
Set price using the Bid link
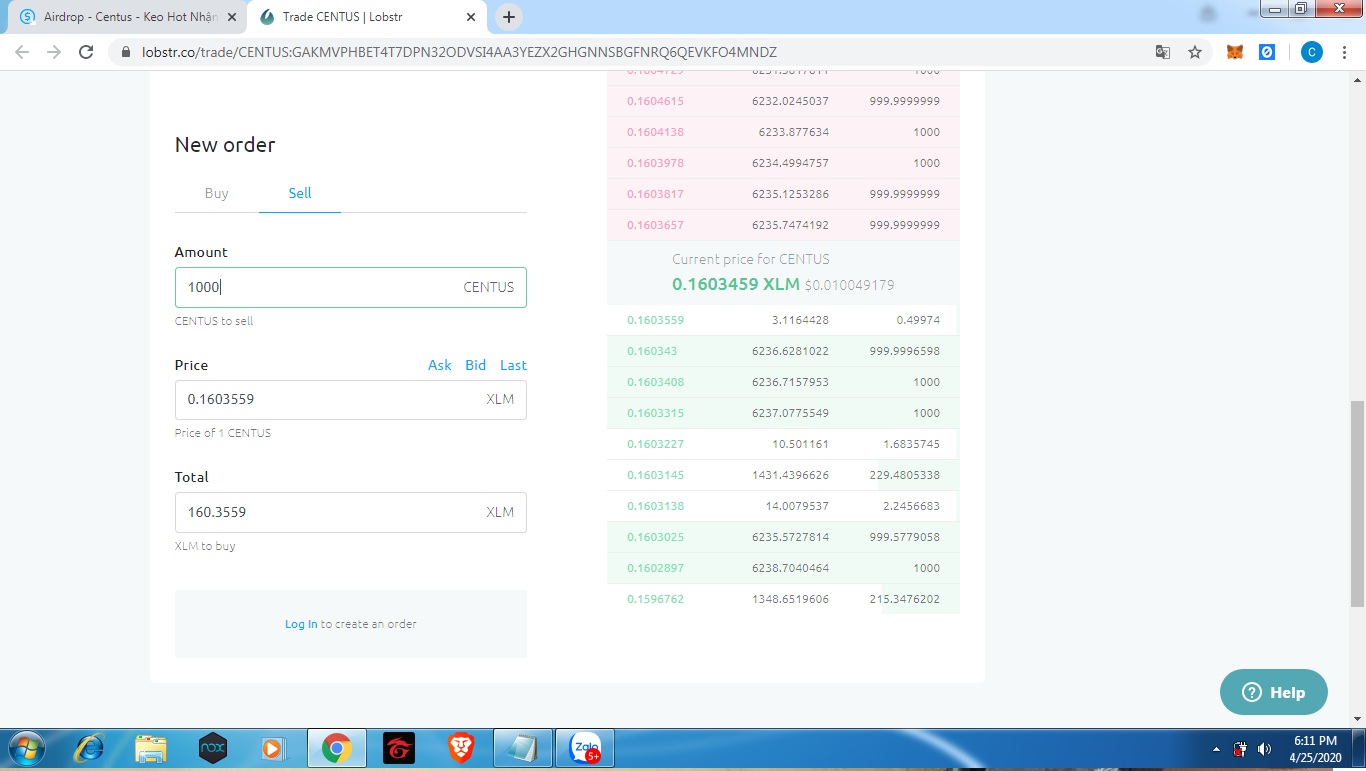475,365
